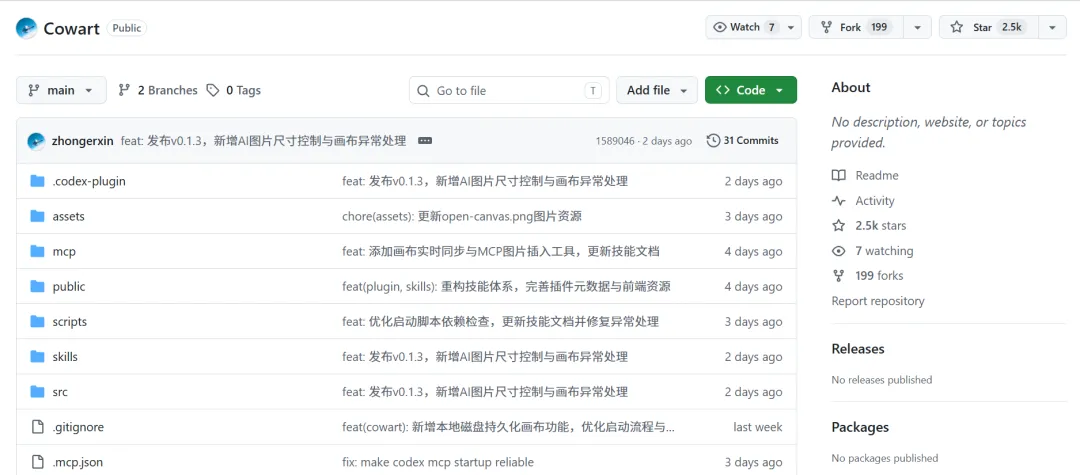Click the assets folder icon

(37, 216)
